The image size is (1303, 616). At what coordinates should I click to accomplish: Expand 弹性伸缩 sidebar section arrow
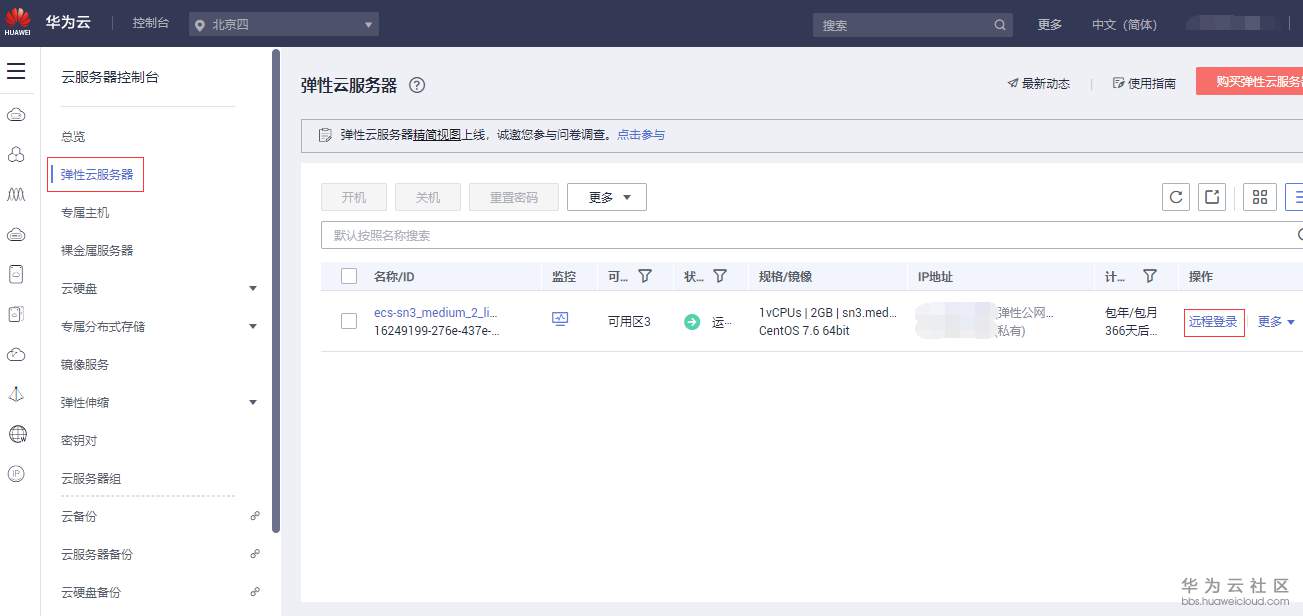click(x=253, y=403)
